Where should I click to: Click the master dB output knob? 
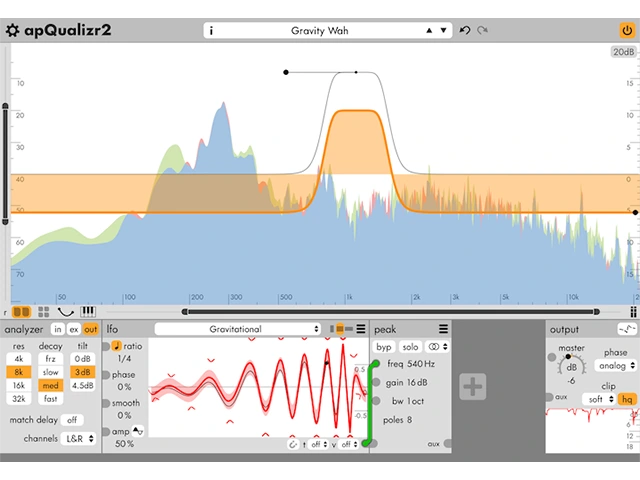pos(571,367)
